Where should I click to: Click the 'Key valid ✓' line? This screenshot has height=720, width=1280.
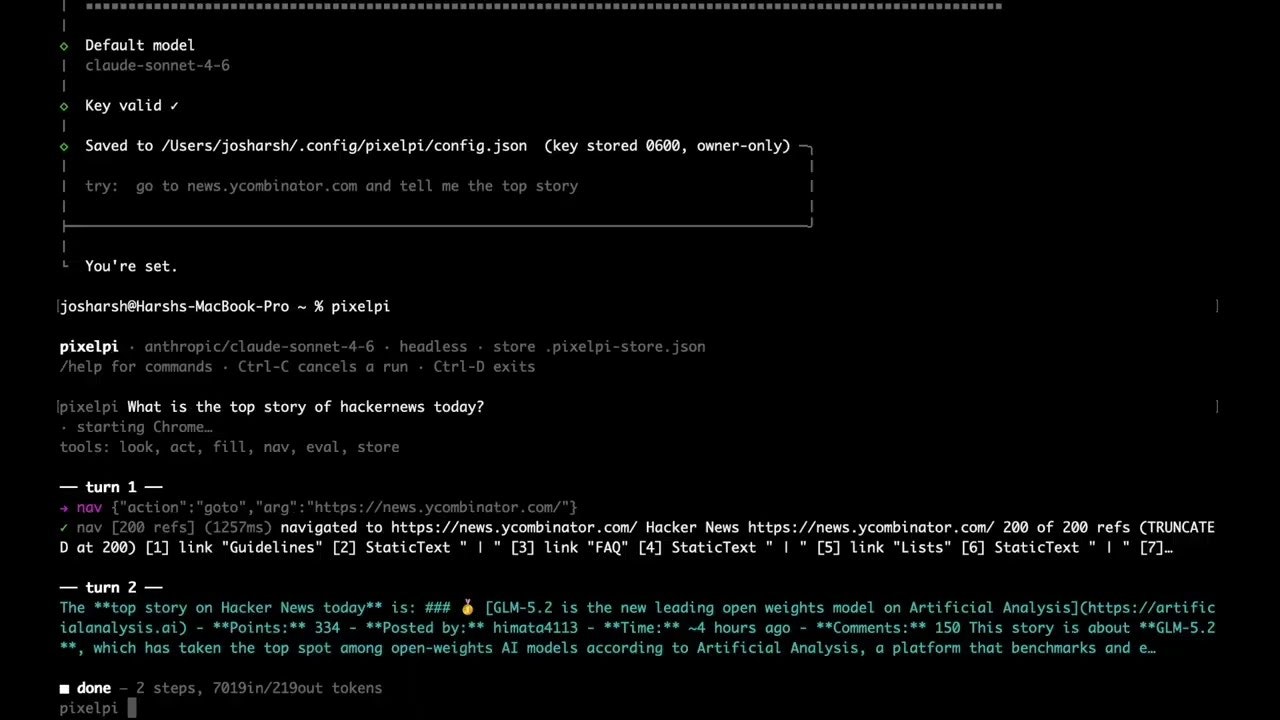pyautogui.click(x=131, y=105)
